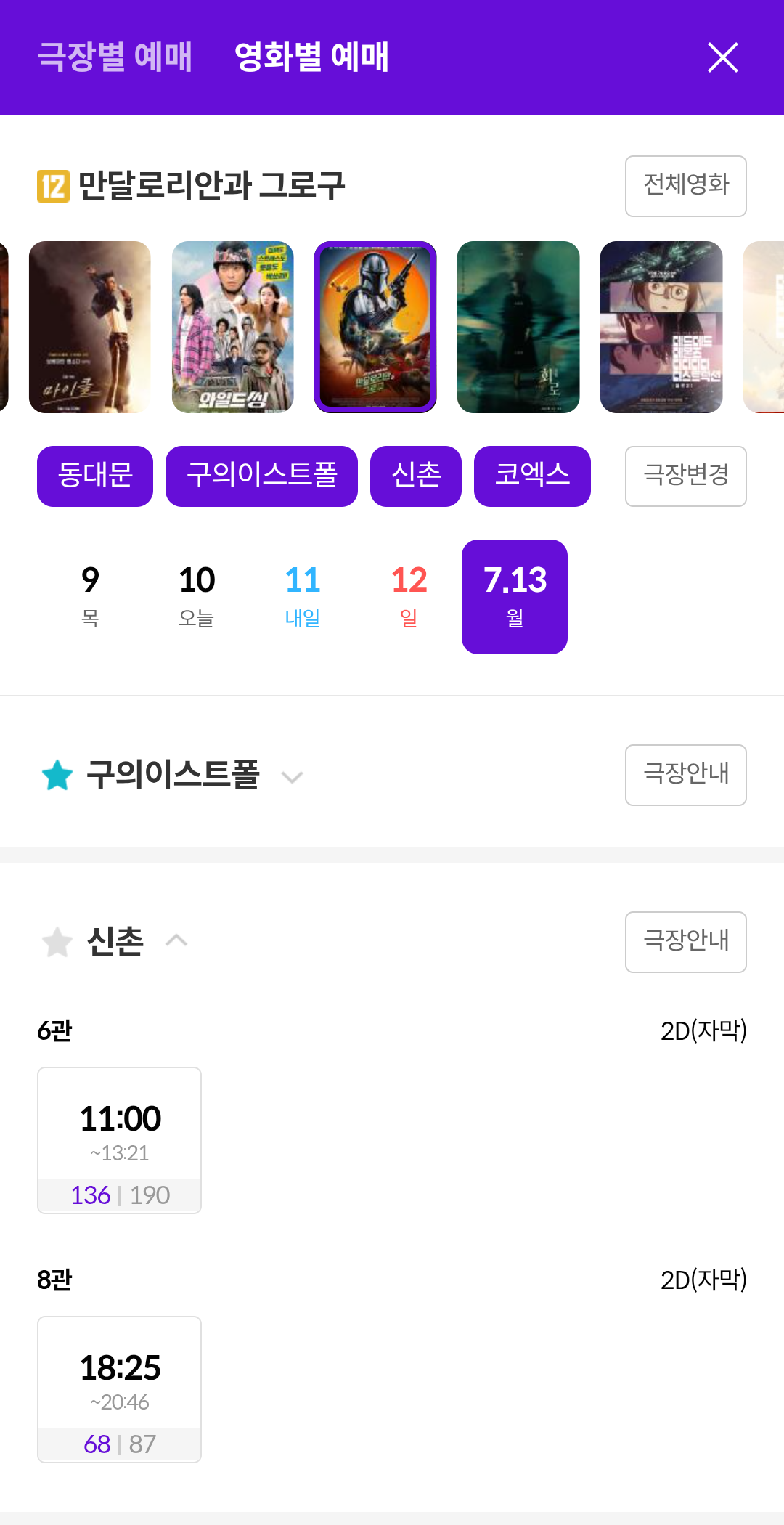Choose the 와일드씽 movie poster
The height and width of the screenshot is (1525, 784).
233,327
